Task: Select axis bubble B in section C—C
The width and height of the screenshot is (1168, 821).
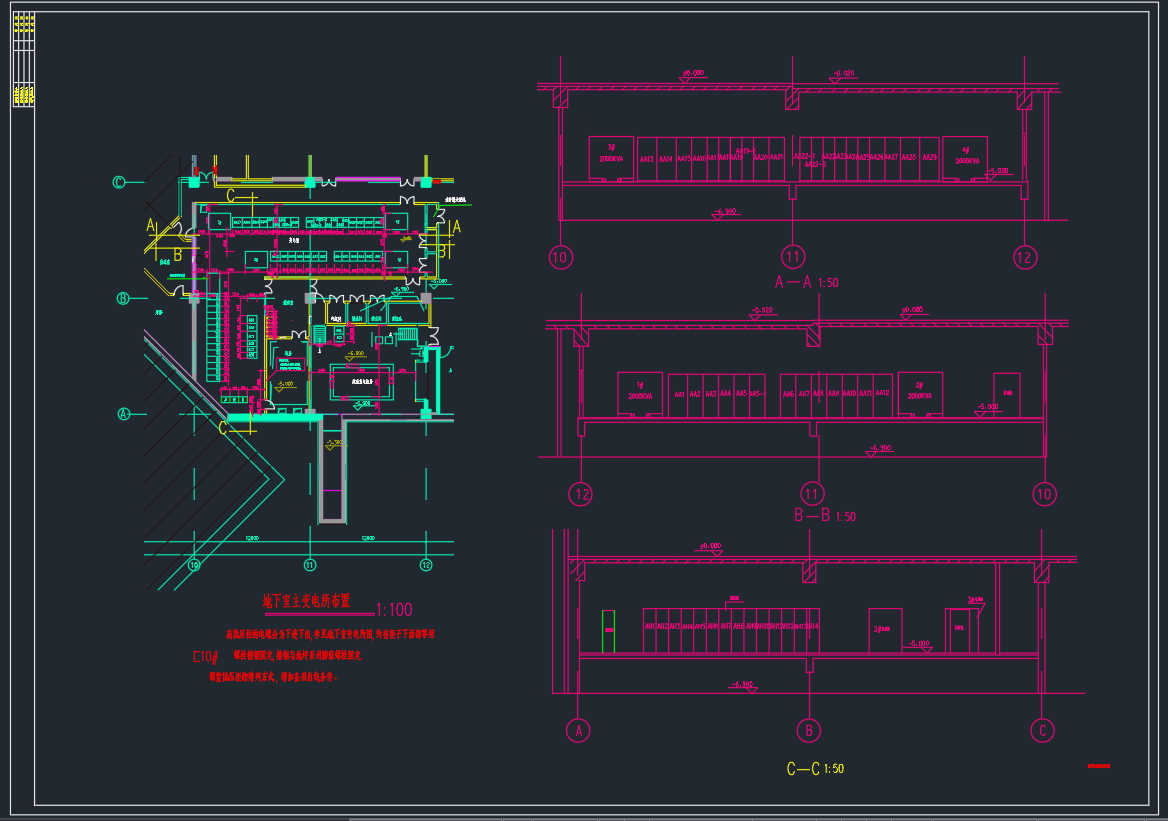Action: (808, 730)
